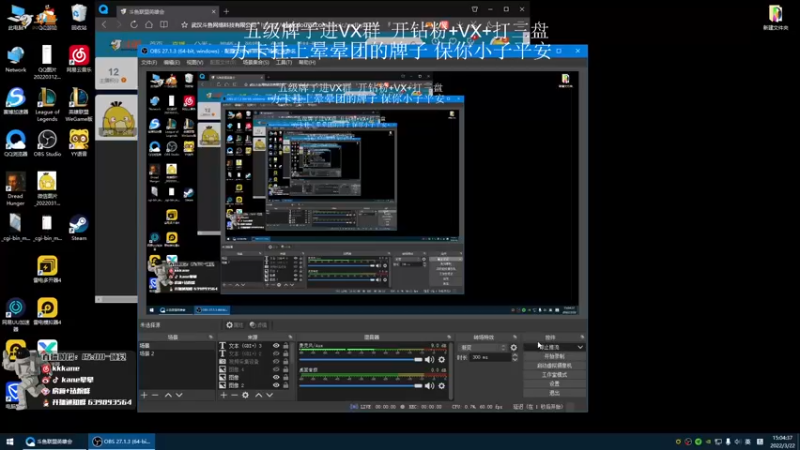Open the 工具(T) menu in OBS
The width and height of the screenshot is (800, 450).
tap(284, 62)
